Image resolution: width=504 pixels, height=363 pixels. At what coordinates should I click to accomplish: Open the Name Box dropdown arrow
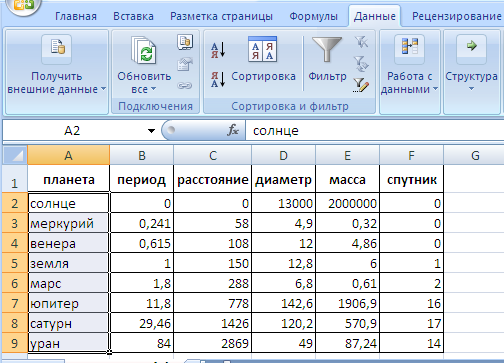click(151, 131)
